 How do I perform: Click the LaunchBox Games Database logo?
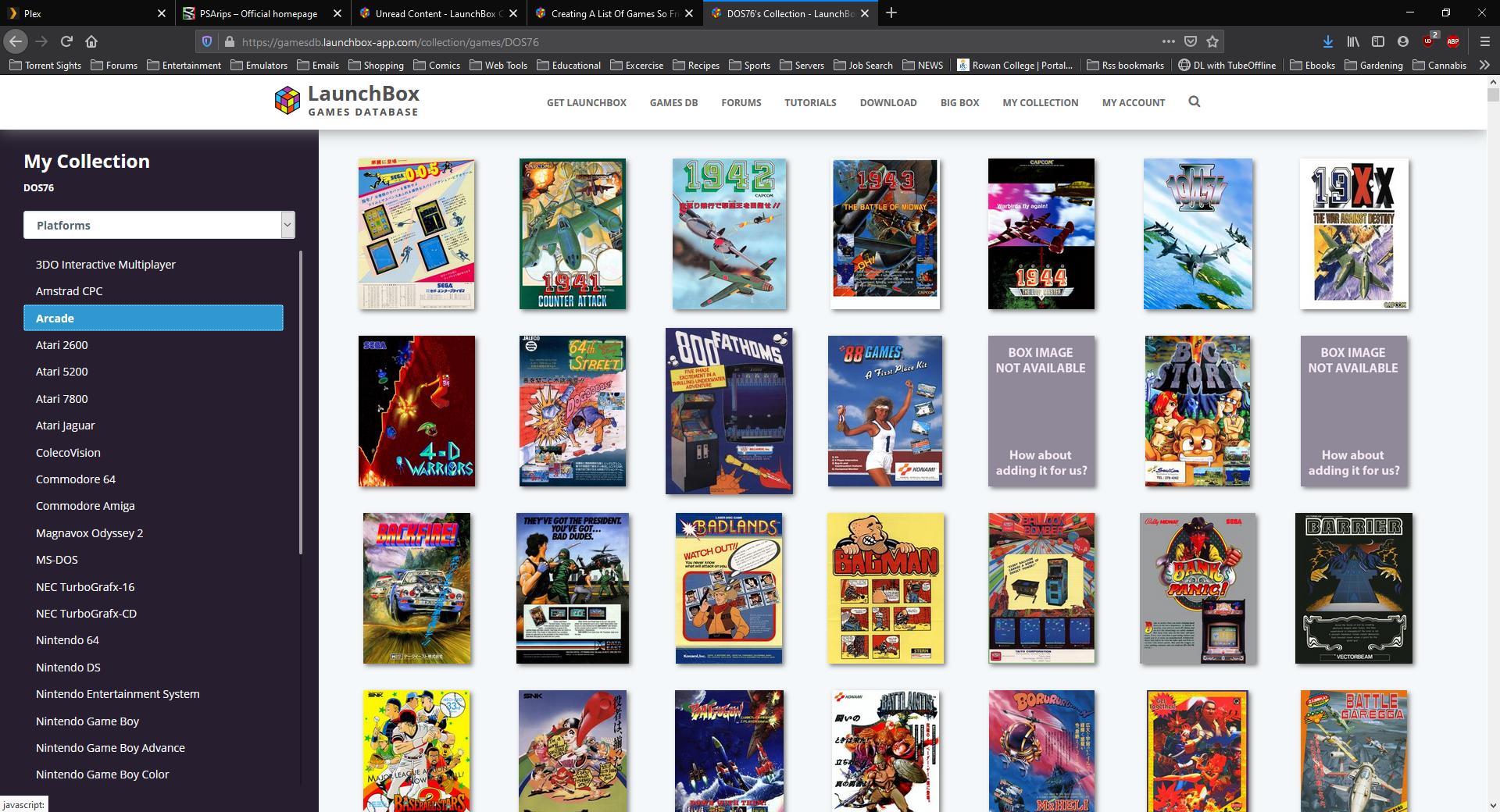pos(347,101)
